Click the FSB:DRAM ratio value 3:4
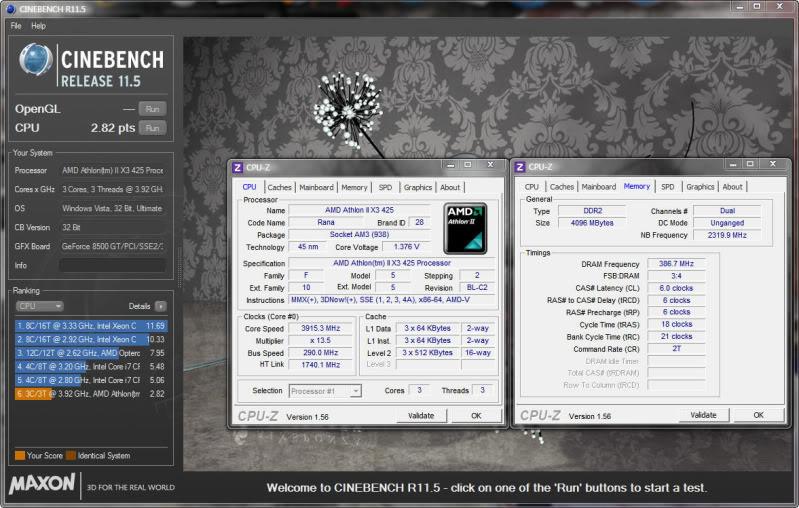This screenshot has height=508, width=799. tap(676, 276)
